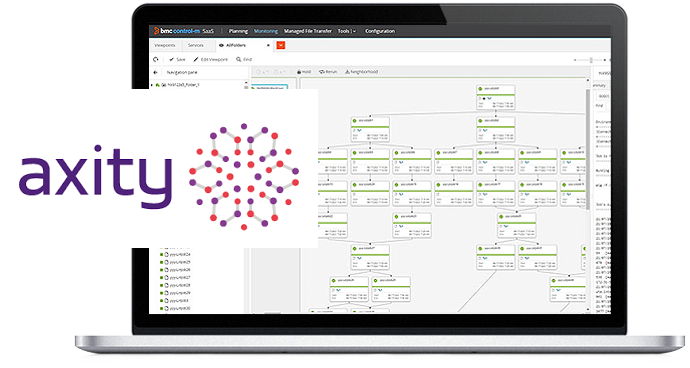
Task: Hold the selected job
Action: tap(304, 72)
